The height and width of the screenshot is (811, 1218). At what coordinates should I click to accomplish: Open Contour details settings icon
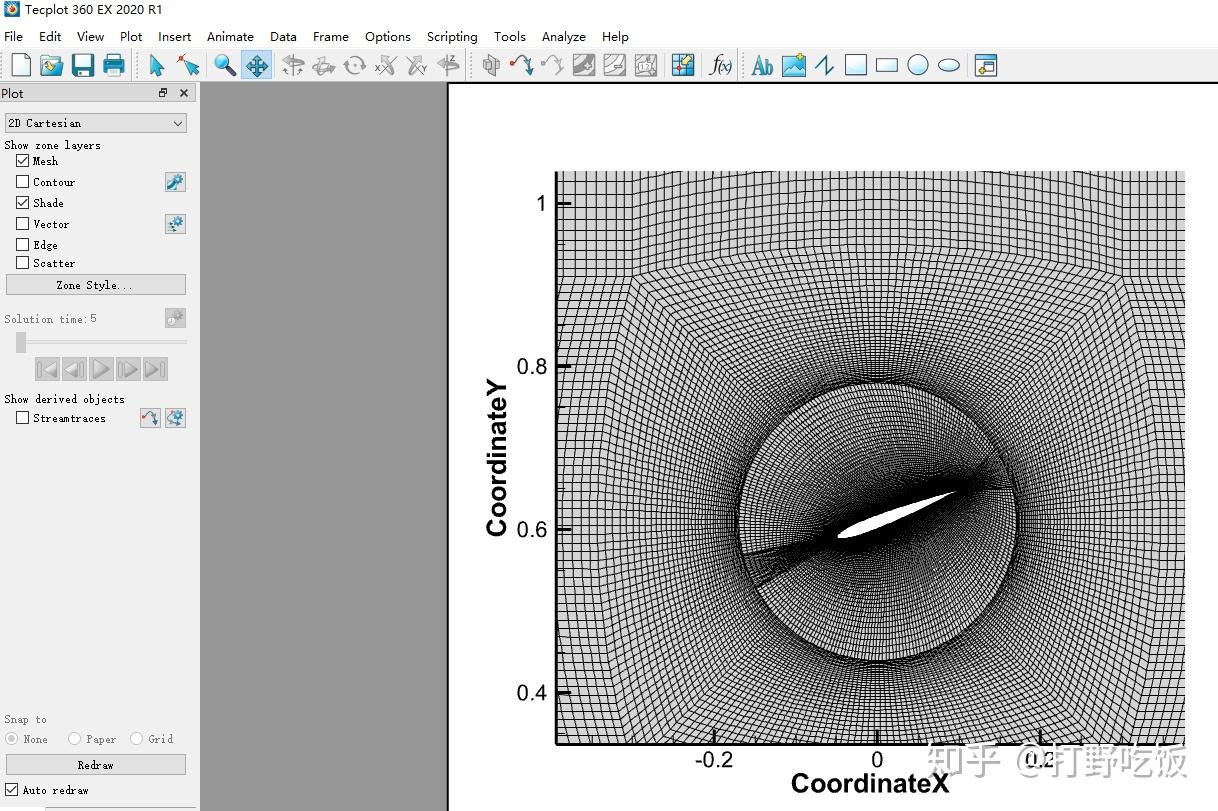click(x=175, y=182)
